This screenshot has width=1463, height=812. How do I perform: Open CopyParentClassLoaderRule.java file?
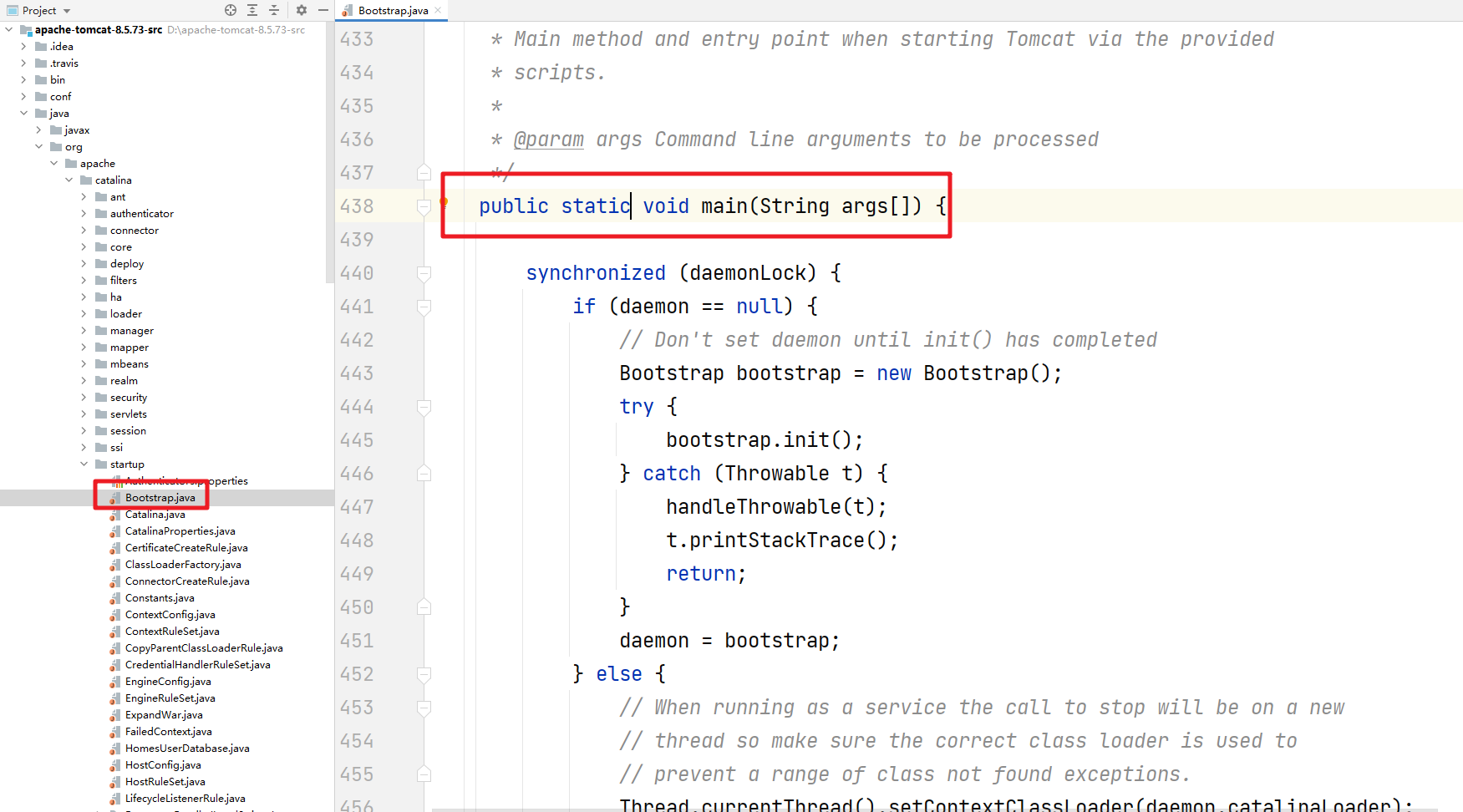204,647
